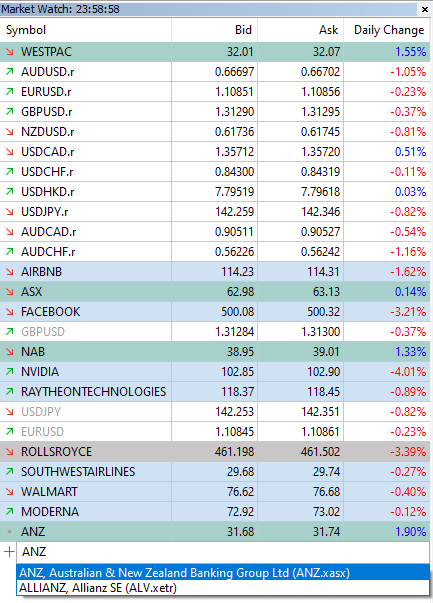The image size is (433, 603).
Task: Select the greyed-out EURUSD symbol
Action: pos(42,431)
